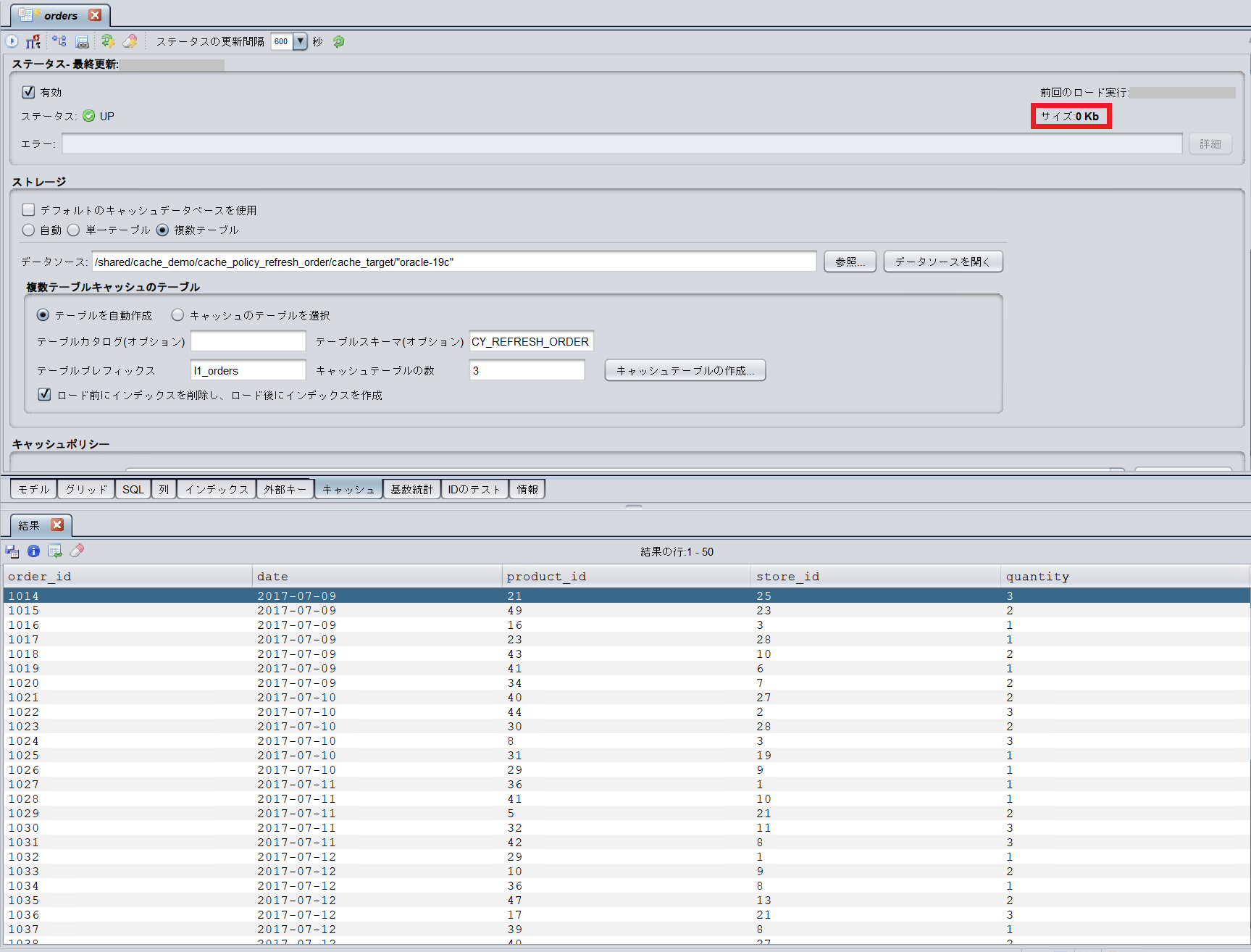Viewport: 1251px width, 952px height.
Task: Select the row with order_id 1014
Action: pos(627,596)
